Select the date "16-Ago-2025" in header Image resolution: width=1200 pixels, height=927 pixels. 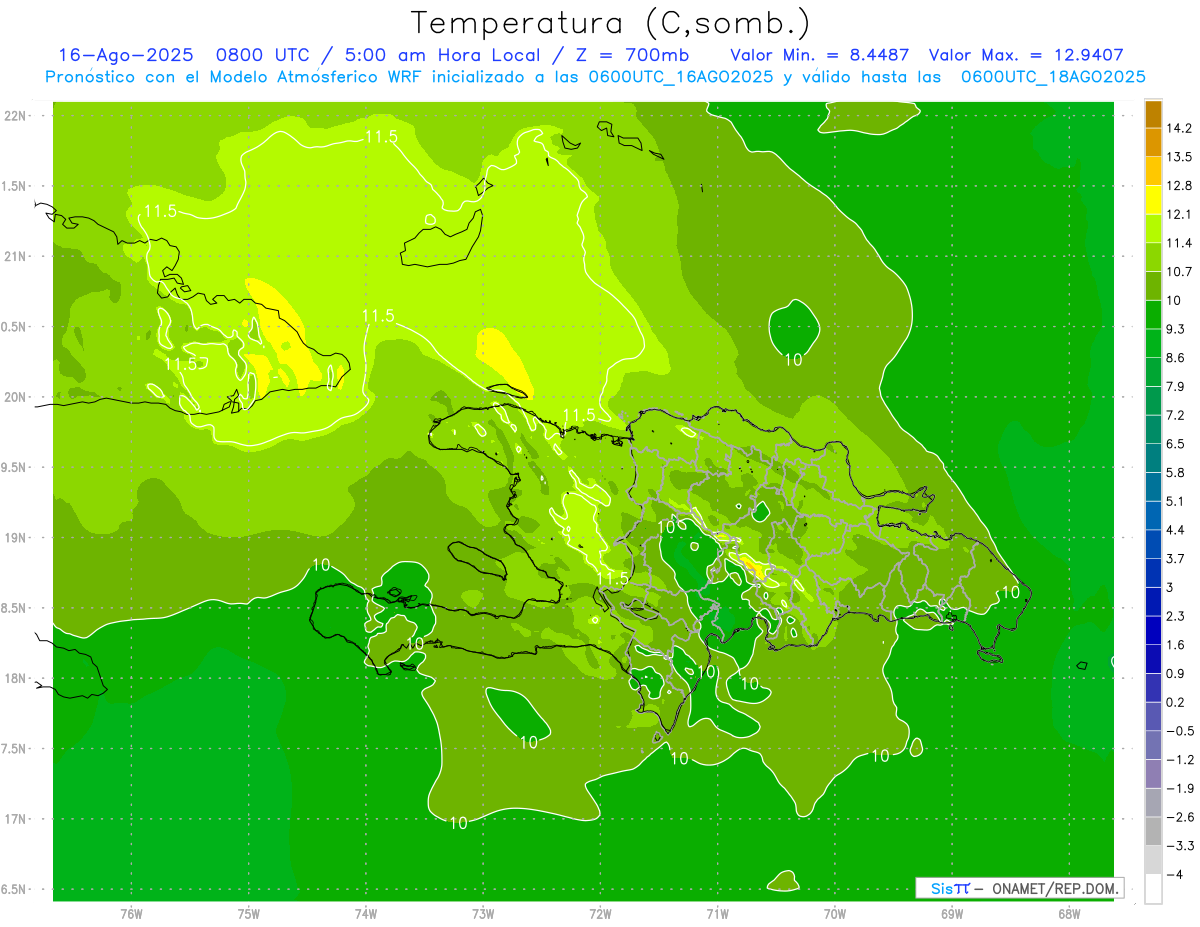125,55
